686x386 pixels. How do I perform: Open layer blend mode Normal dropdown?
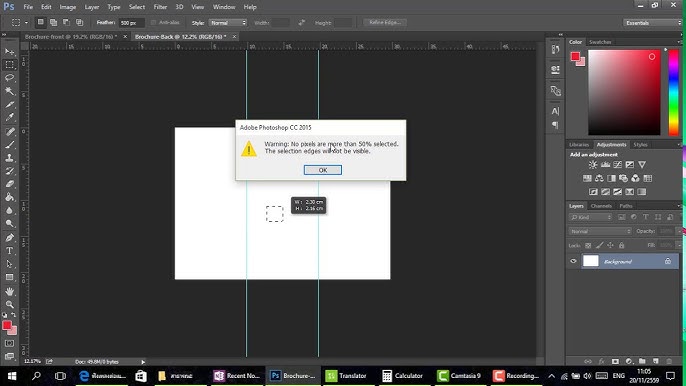(x=600, y=231)
